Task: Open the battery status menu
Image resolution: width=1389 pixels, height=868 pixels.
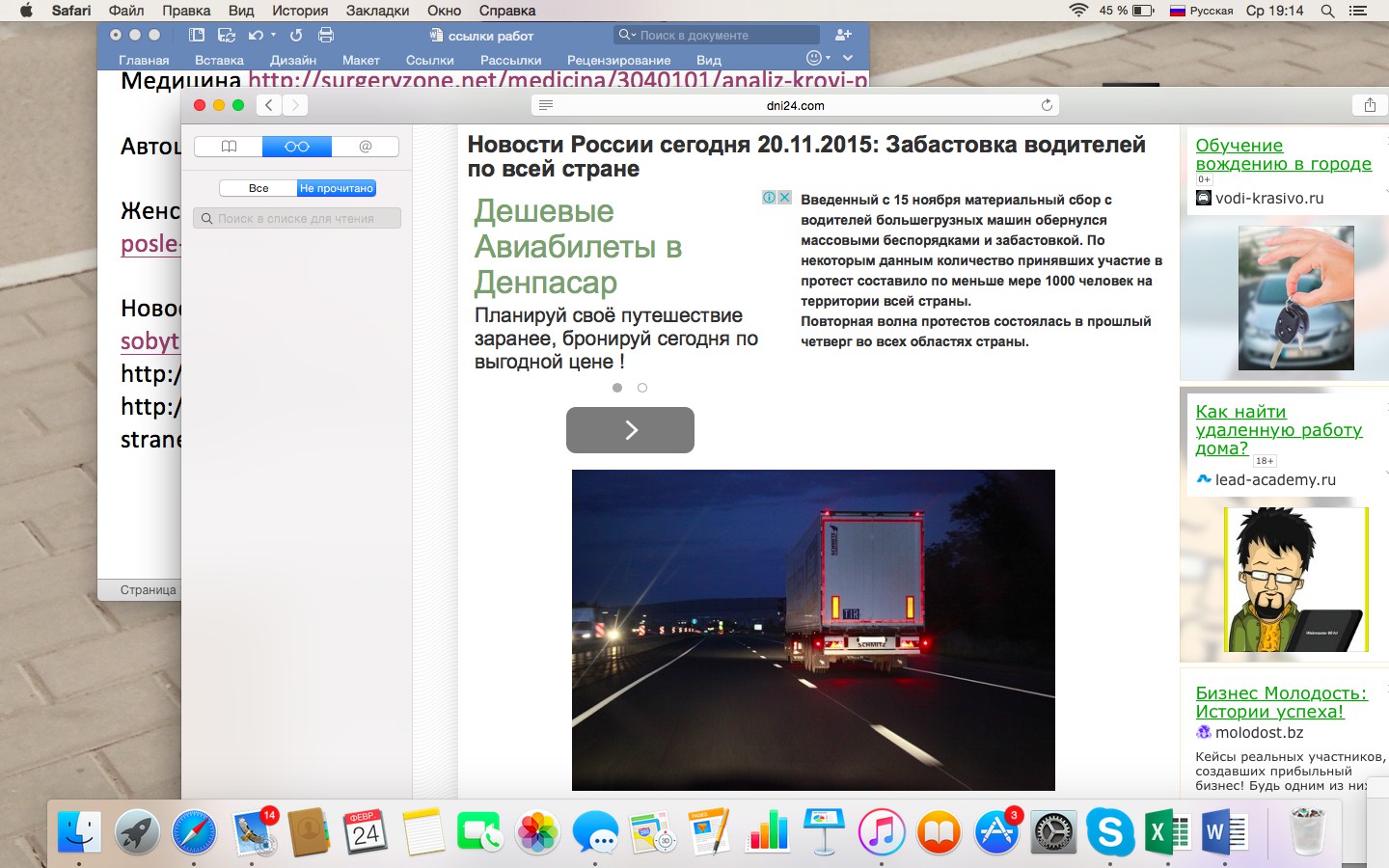Action: coord(1127,11)
